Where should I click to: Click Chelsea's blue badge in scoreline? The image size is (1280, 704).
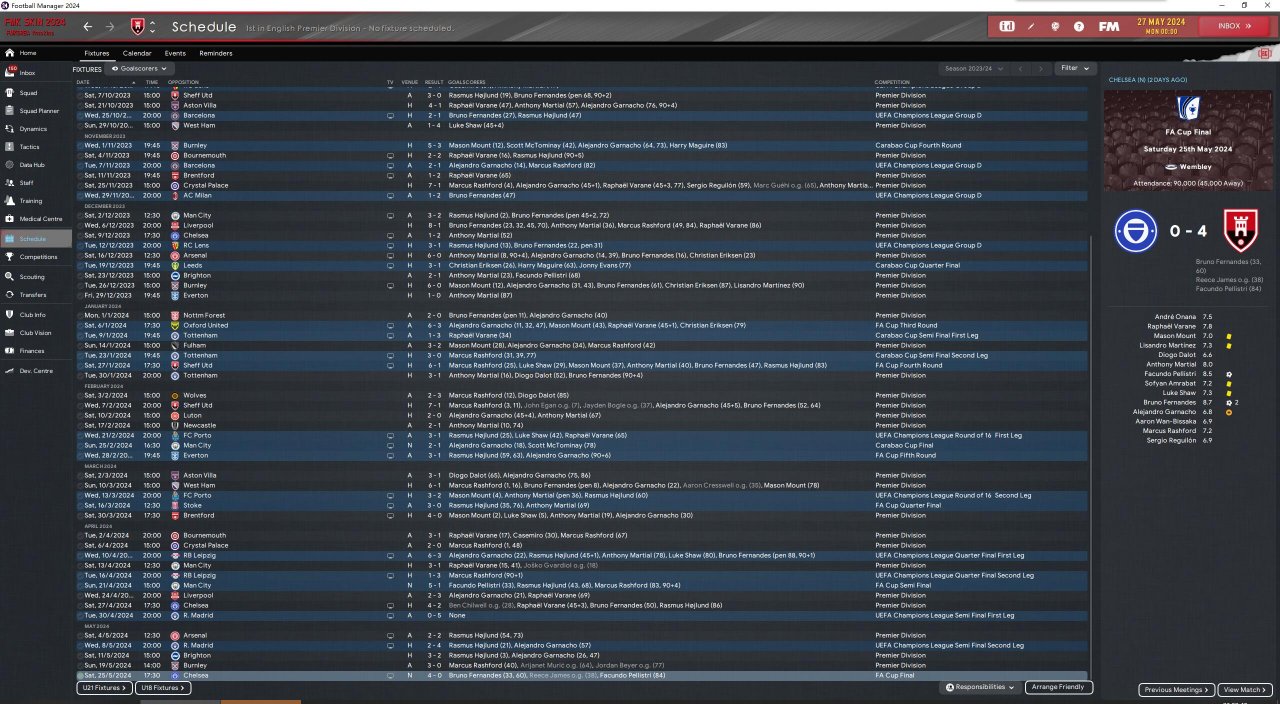coord(1136,230)
